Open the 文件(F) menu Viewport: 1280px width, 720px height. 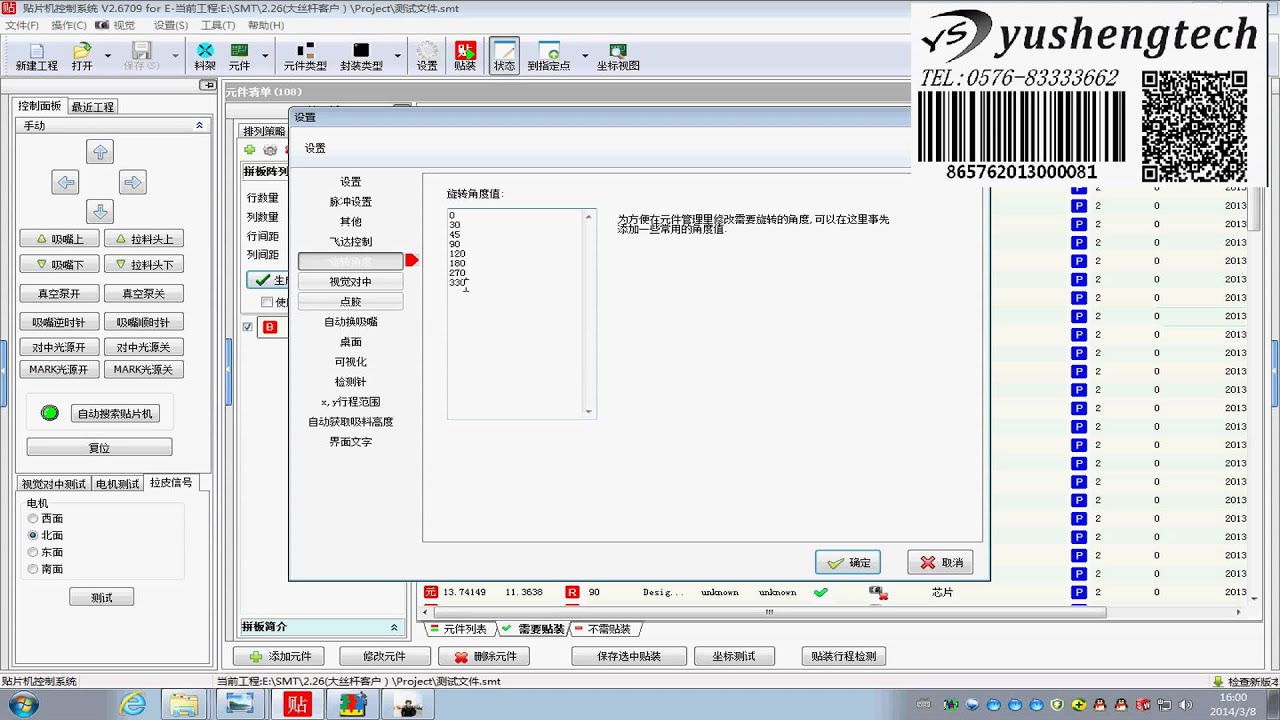22,25
